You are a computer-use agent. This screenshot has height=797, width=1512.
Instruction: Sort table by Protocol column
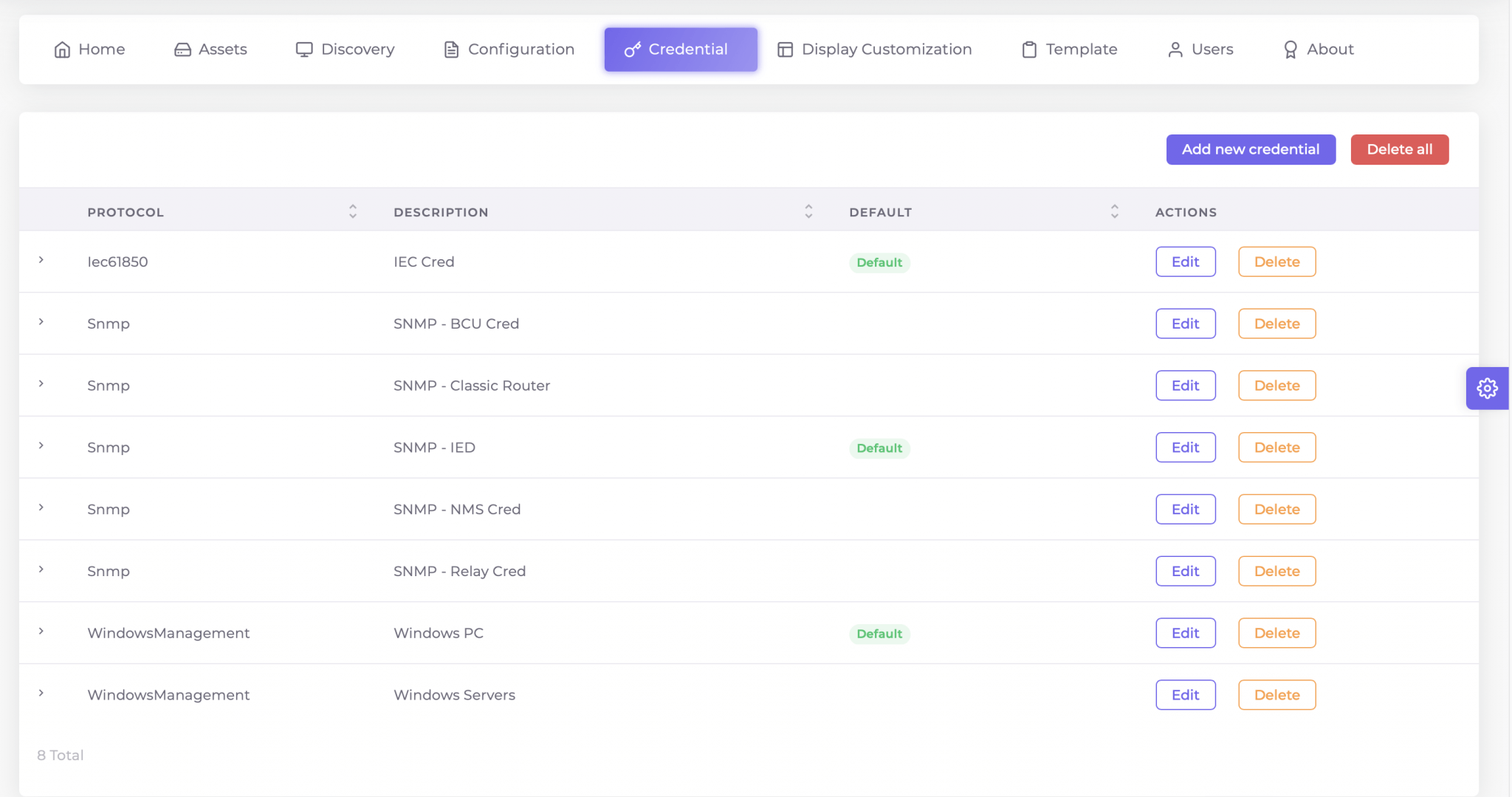(x=353, y=212)
